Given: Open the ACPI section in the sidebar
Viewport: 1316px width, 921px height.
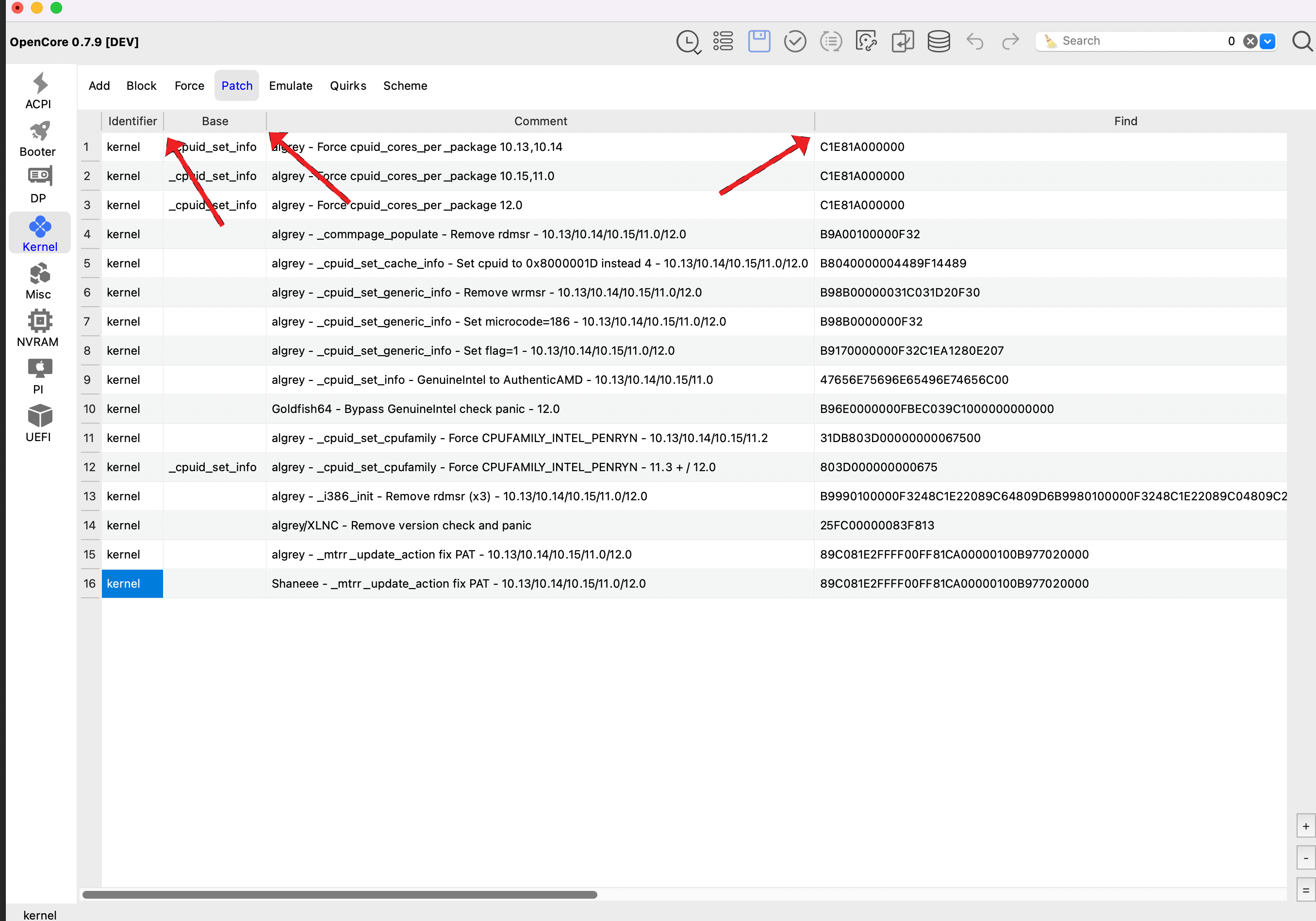Looking at the screenshot, I should pos(38,91).
